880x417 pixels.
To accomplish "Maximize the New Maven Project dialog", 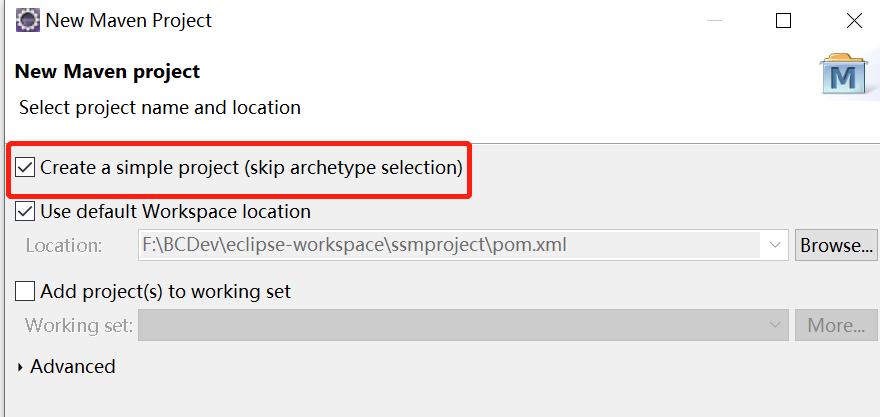I will [783, 20].
